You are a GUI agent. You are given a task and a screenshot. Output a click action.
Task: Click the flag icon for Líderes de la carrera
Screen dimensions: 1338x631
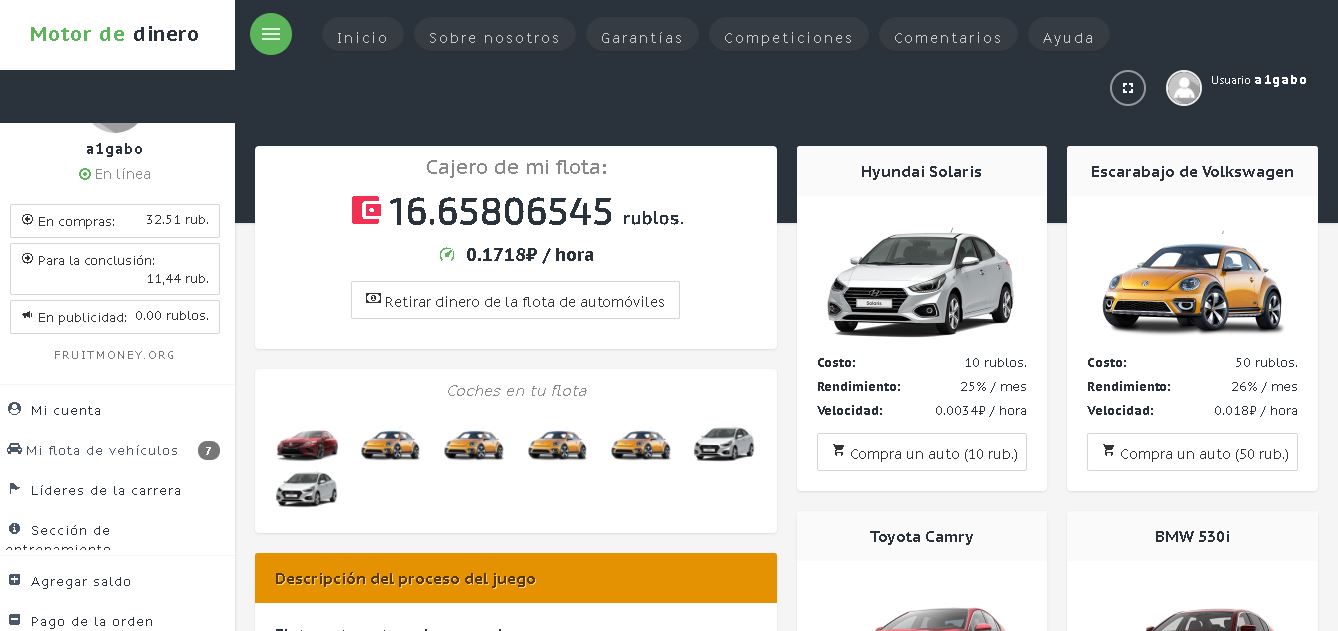click(x=14, y=489)
